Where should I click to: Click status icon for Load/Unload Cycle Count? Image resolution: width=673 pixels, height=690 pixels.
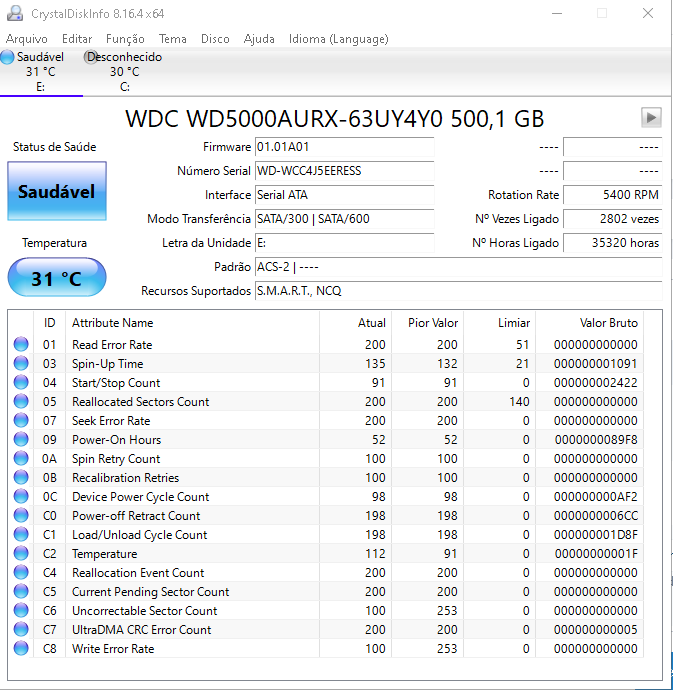(x=21, y=534)
